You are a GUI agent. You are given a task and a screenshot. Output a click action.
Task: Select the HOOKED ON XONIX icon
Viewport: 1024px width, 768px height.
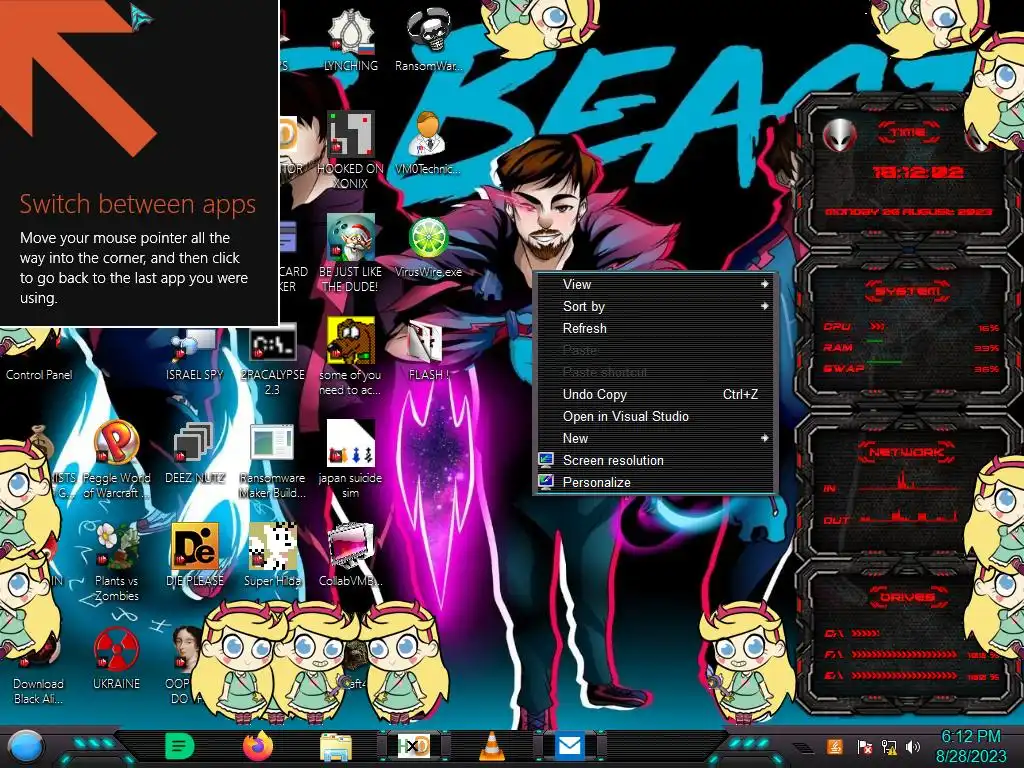351,150
